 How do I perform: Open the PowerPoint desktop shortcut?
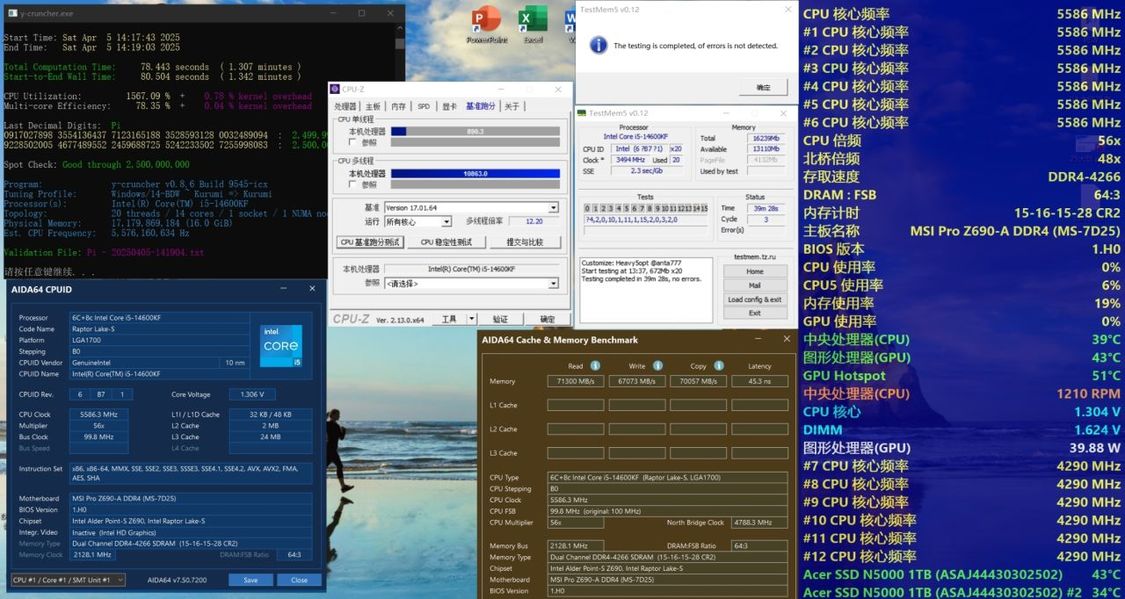coord(486,24)
